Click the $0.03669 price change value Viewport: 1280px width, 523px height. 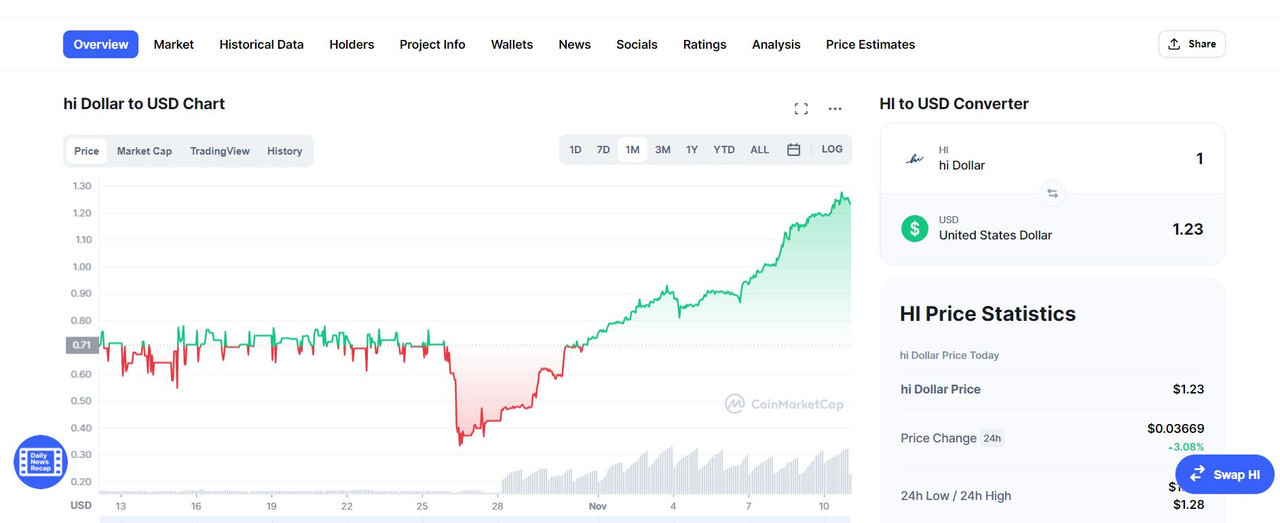tap(1176, 428)
